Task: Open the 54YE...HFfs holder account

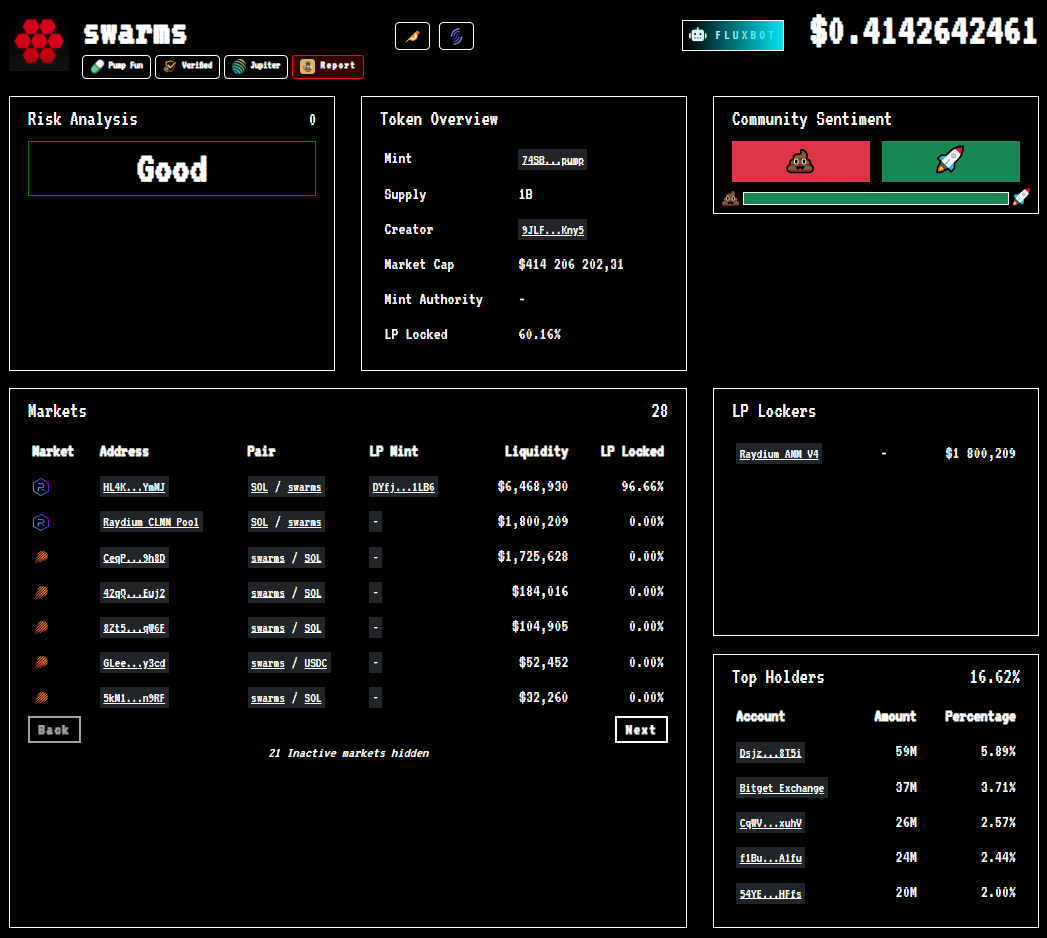Action: (770, 894)
